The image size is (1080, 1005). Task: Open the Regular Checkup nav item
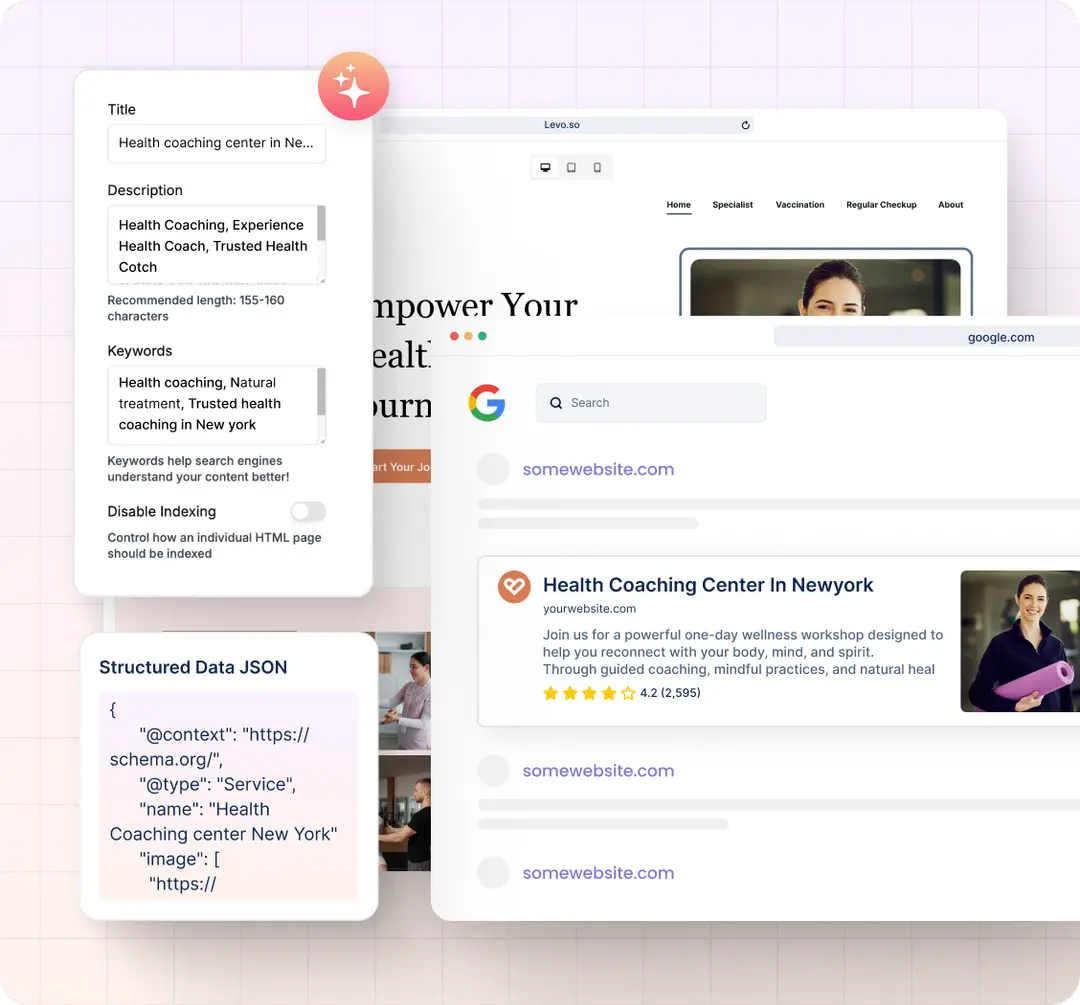click(881, 205)
